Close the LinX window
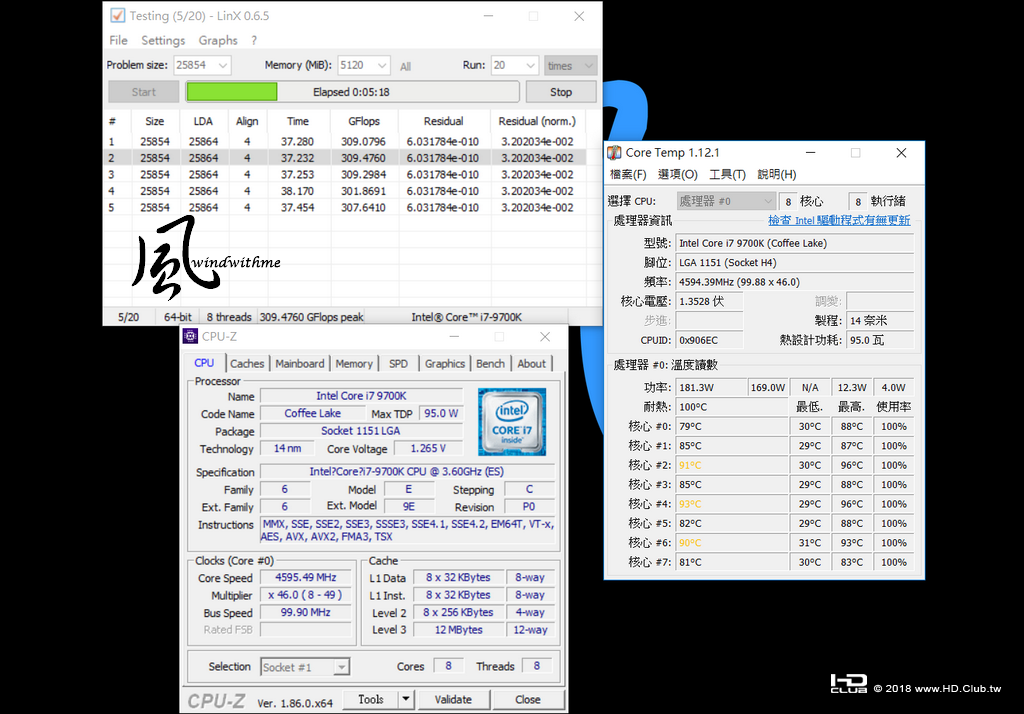 click(579, 16)
